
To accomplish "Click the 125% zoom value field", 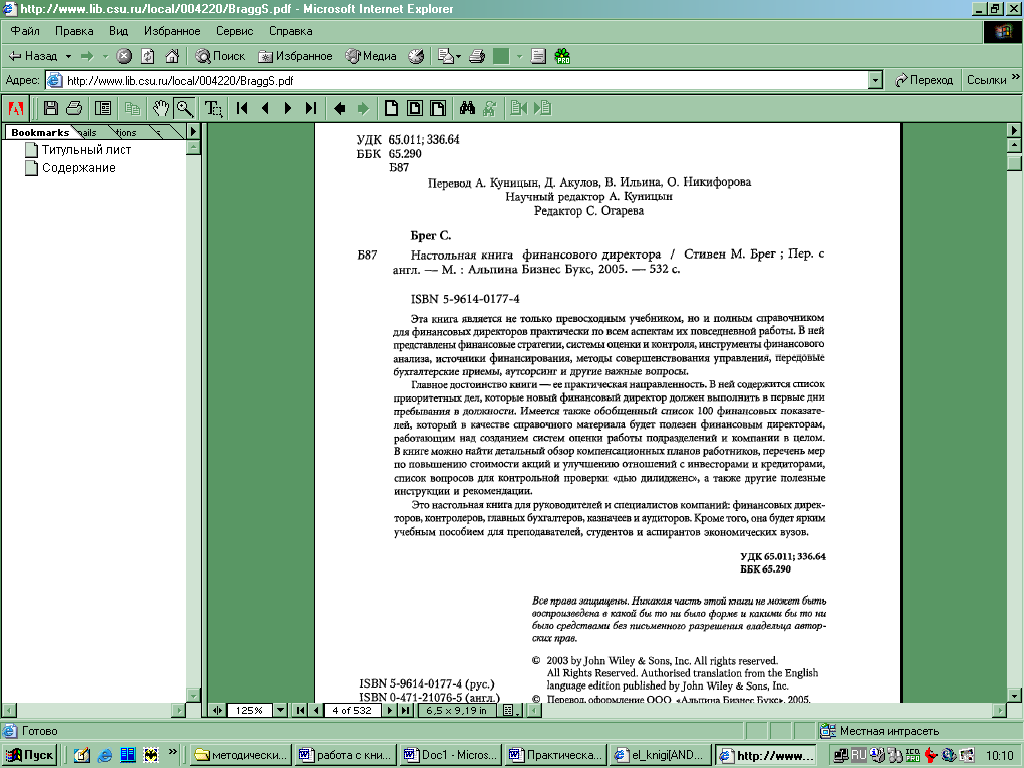I will (x=249, y=710).
